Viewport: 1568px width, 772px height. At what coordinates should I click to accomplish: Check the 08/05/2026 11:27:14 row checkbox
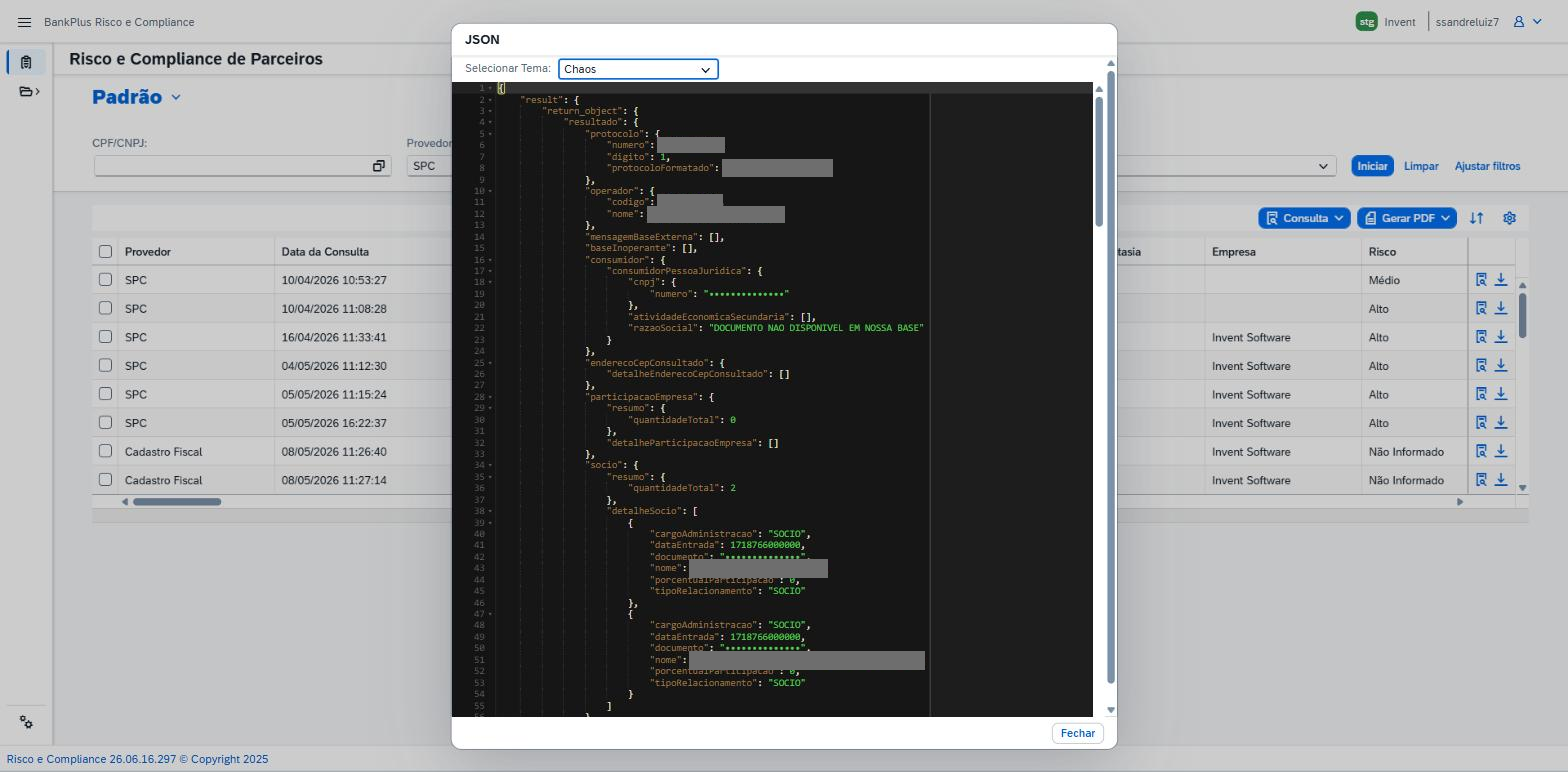click(105, 479)
